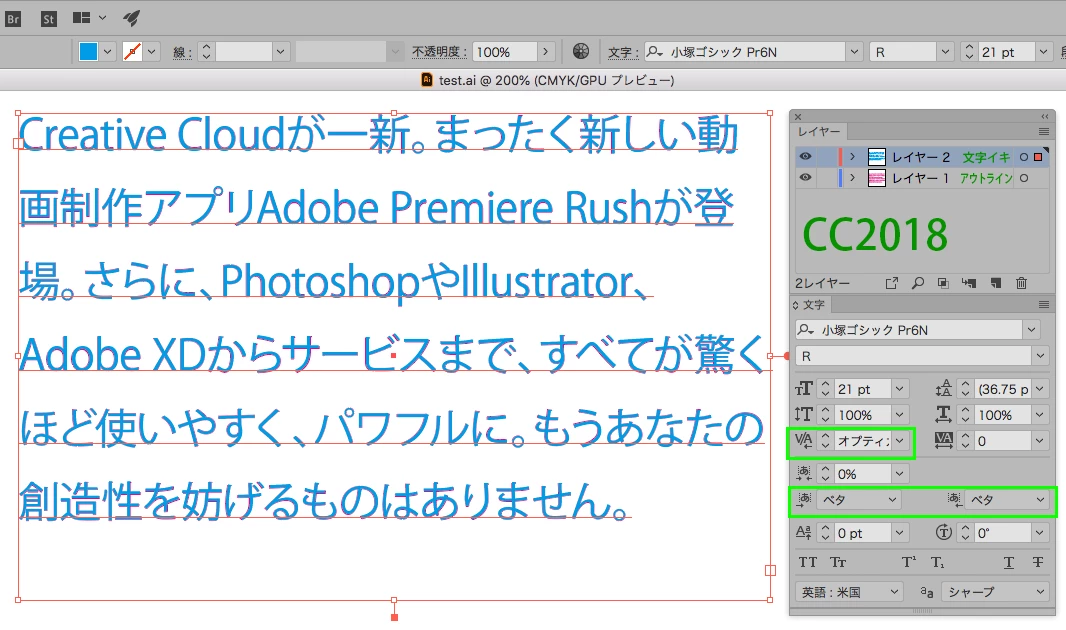Click make/release clipping mask icon
The image size is (1066, 630).
coord(943,283)
